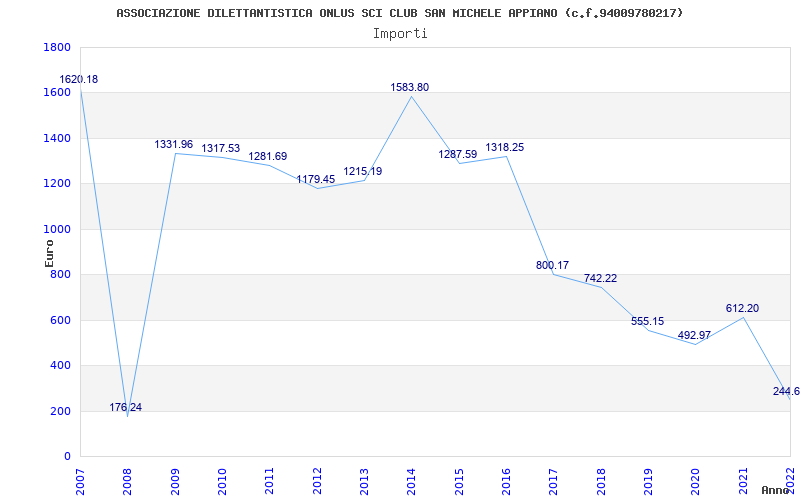Click the 1287.59 data label
Image resolution: width=800 pixels, height=500 pixels.
click(458, 155)
